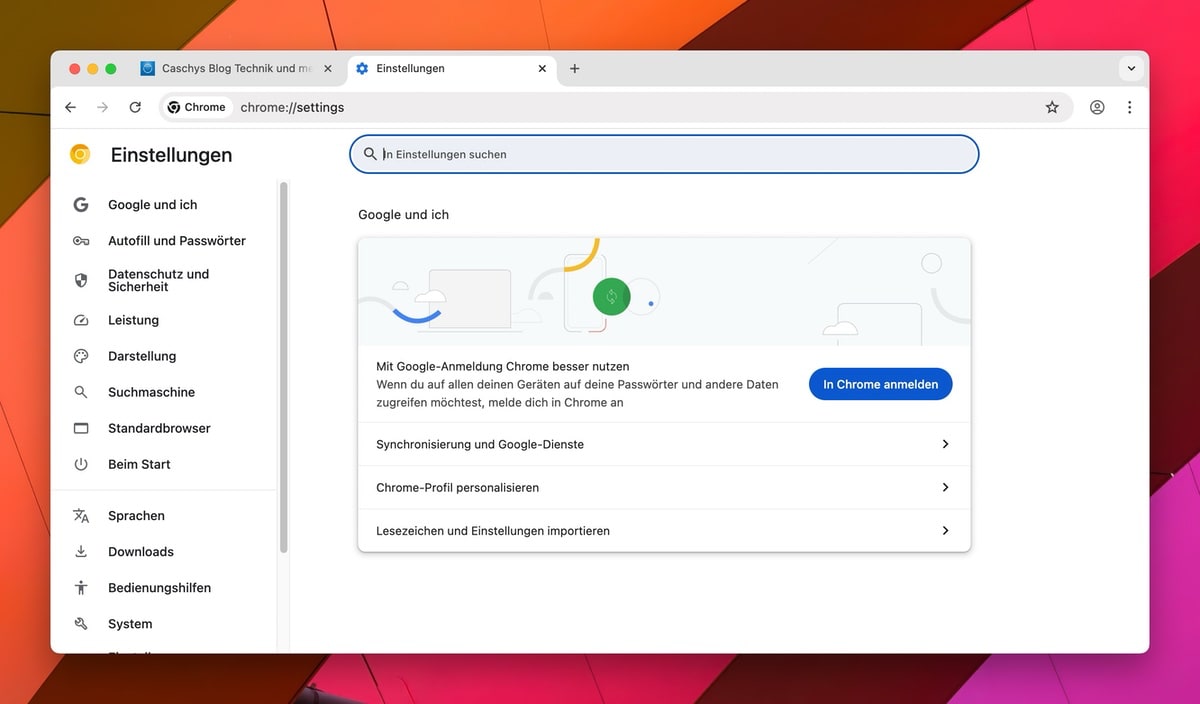Image resolution: width=1200 pixels, height=704 pixels.
Task: Select Suchmaschine in the sidebar
Action: click(x=151, y=392)
